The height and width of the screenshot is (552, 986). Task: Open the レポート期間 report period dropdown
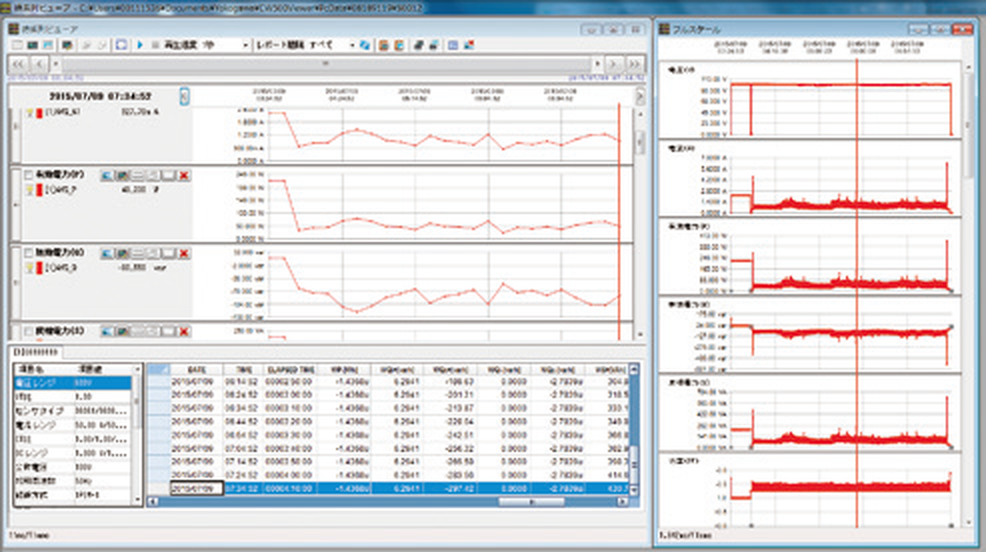pos(352,45)
